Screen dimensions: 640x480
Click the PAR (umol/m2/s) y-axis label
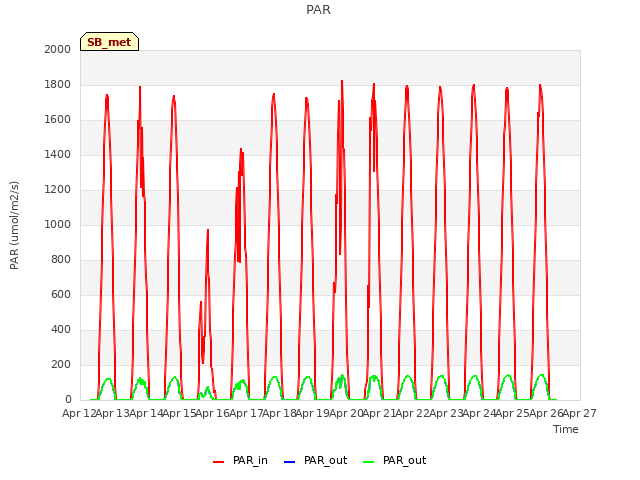(14, 225)
